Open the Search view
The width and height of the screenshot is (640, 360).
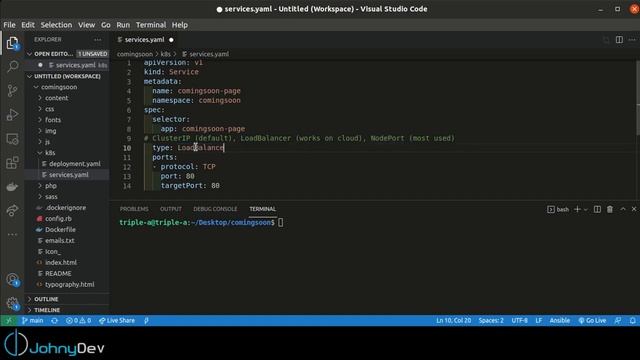12,67
